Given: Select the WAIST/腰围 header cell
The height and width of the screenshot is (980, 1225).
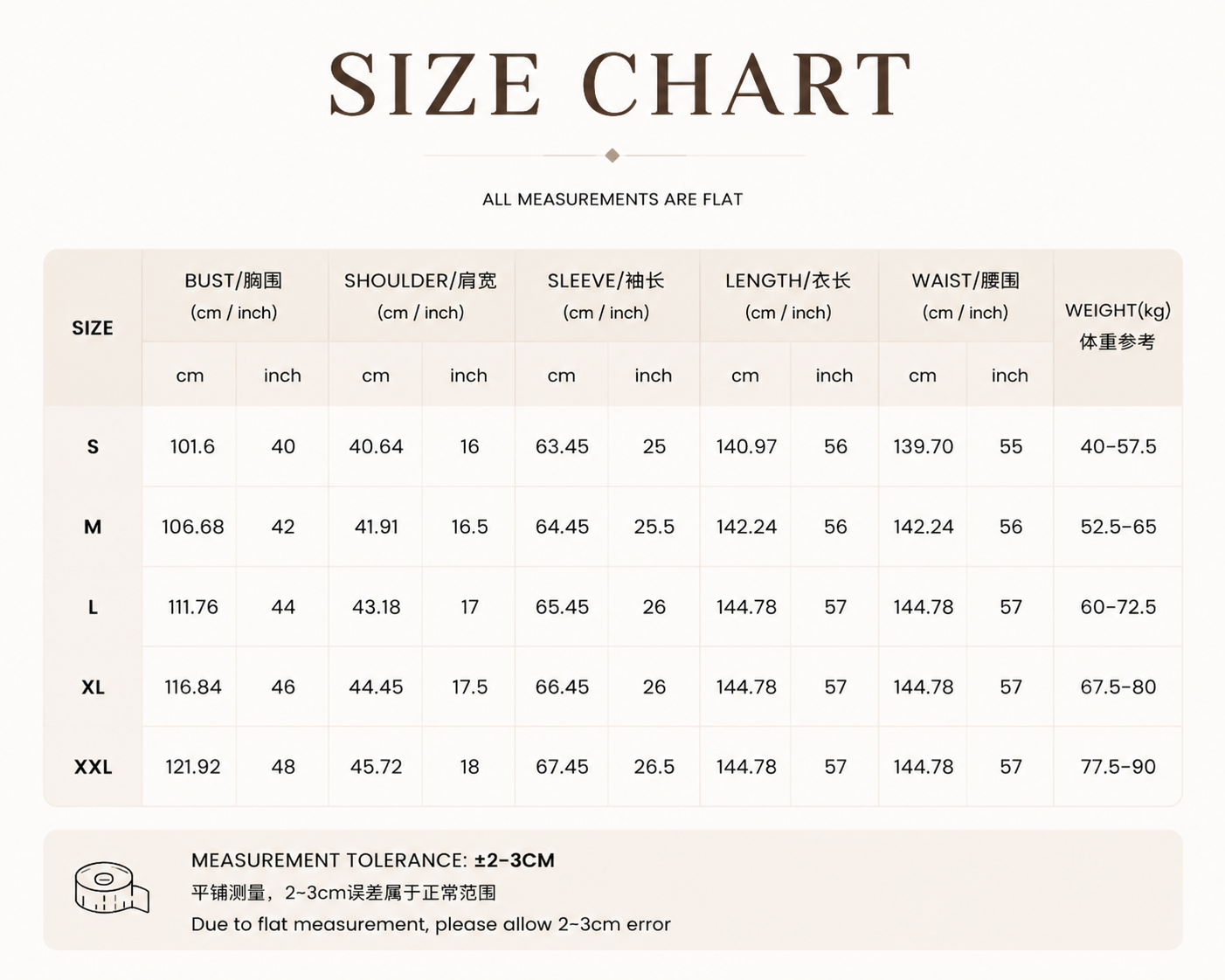Looking at the screenshot, I should 965,296.
